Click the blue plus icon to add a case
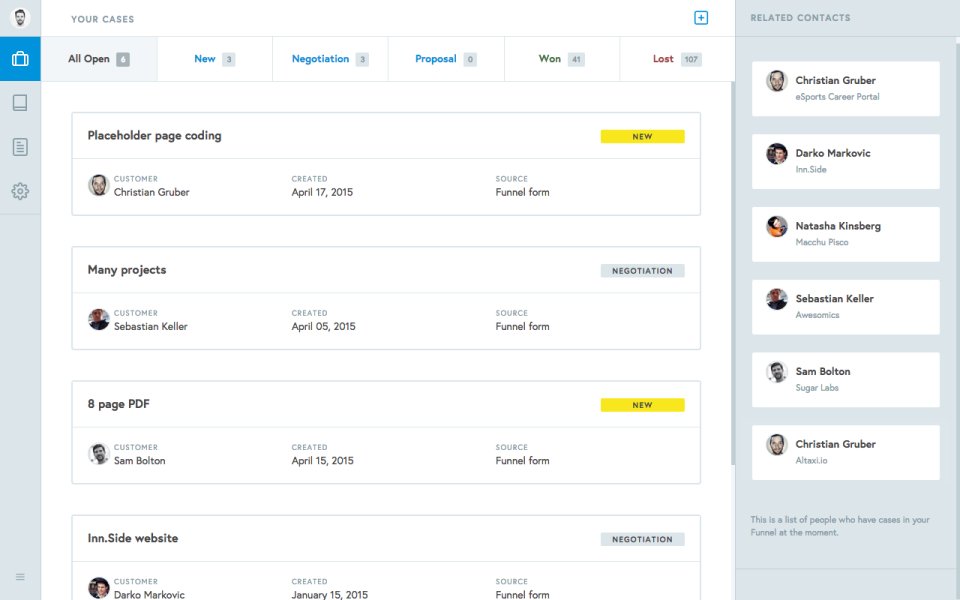960x600 pixels. (701, 17)
